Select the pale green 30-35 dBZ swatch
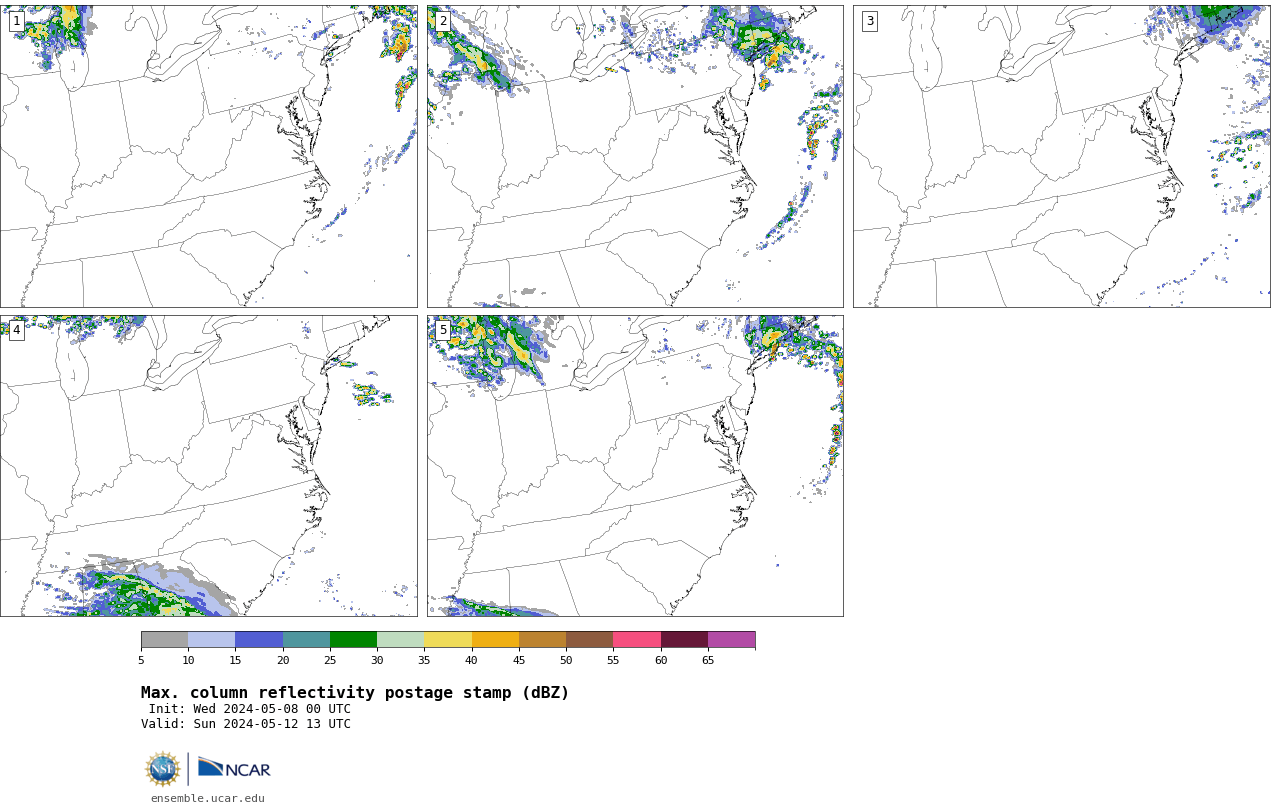Image resolution: width=1280 pixels, height=809 pixels. pos(400,640)
